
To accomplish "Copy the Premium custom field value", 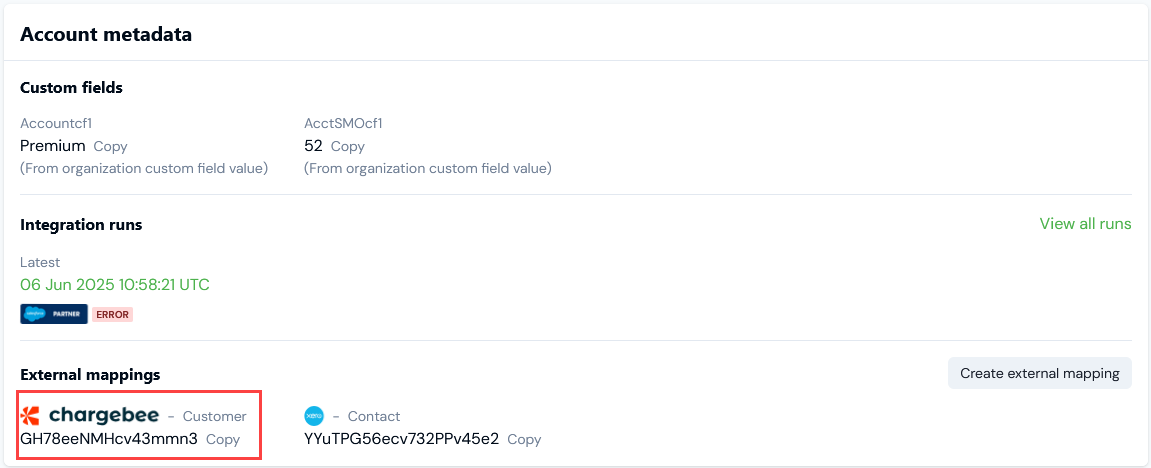I will click(x=110, y=146).
